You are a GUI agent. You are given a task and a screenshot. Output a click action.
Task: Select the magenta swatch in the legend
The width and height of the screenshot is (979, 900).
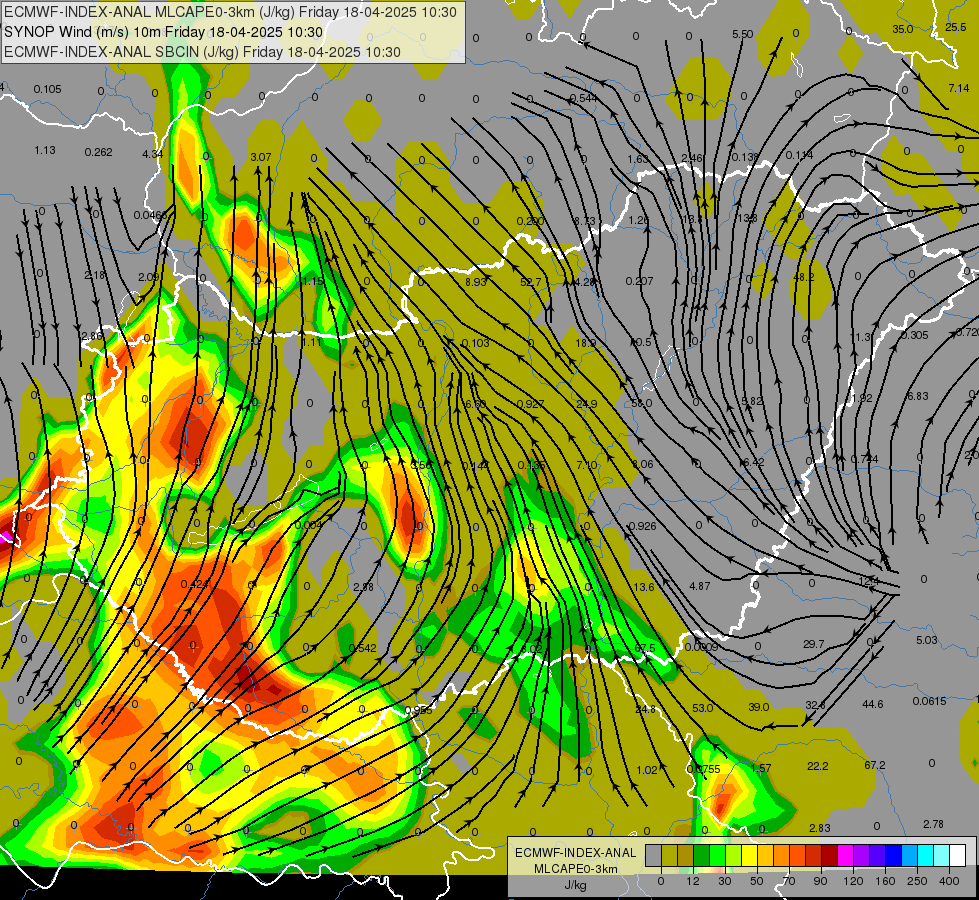pyautogui.click(x=846, y=855)
